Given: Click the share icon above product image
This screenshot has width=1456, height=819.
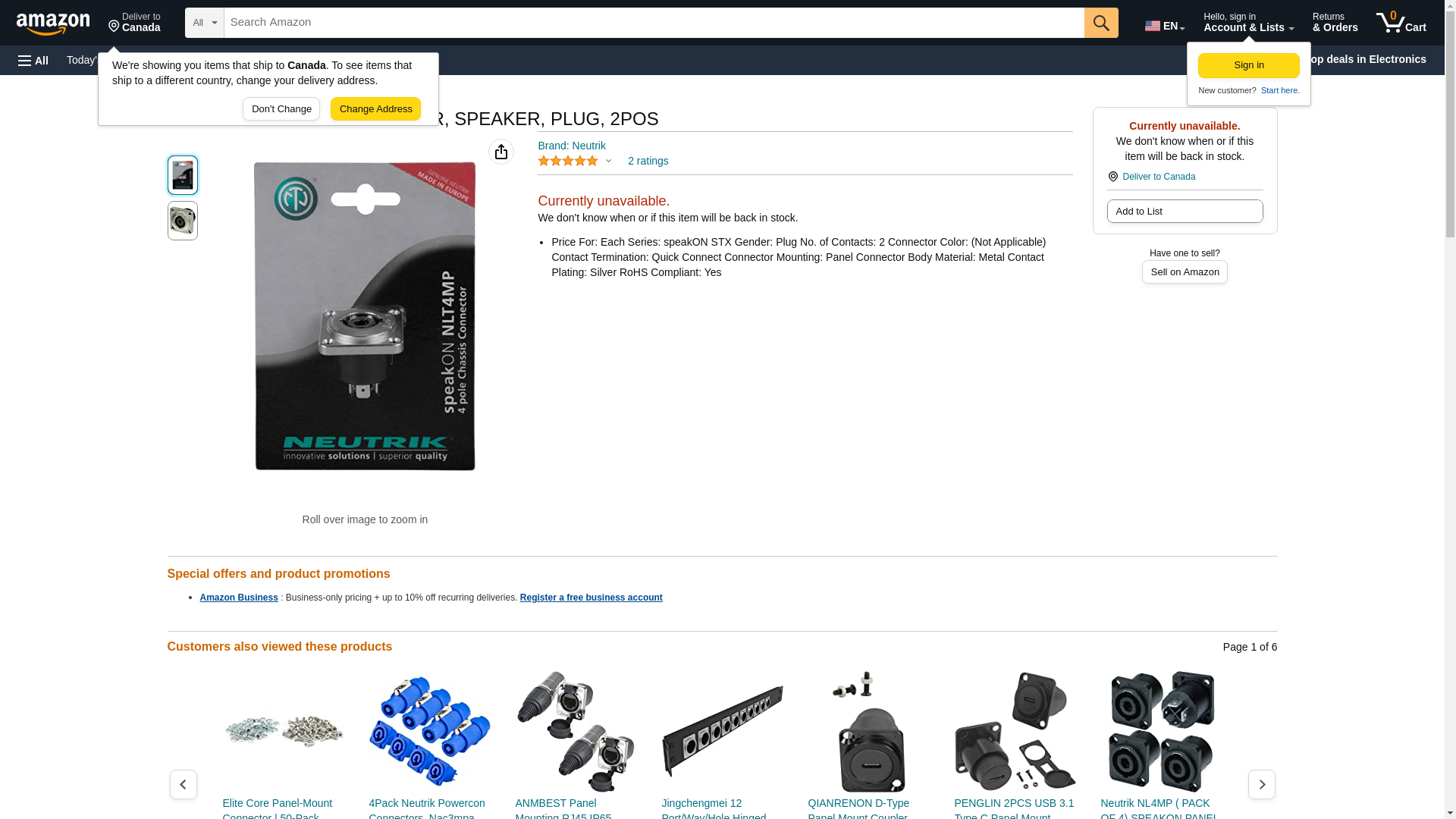Looking at the screenshot, I should tap(501, 152).
